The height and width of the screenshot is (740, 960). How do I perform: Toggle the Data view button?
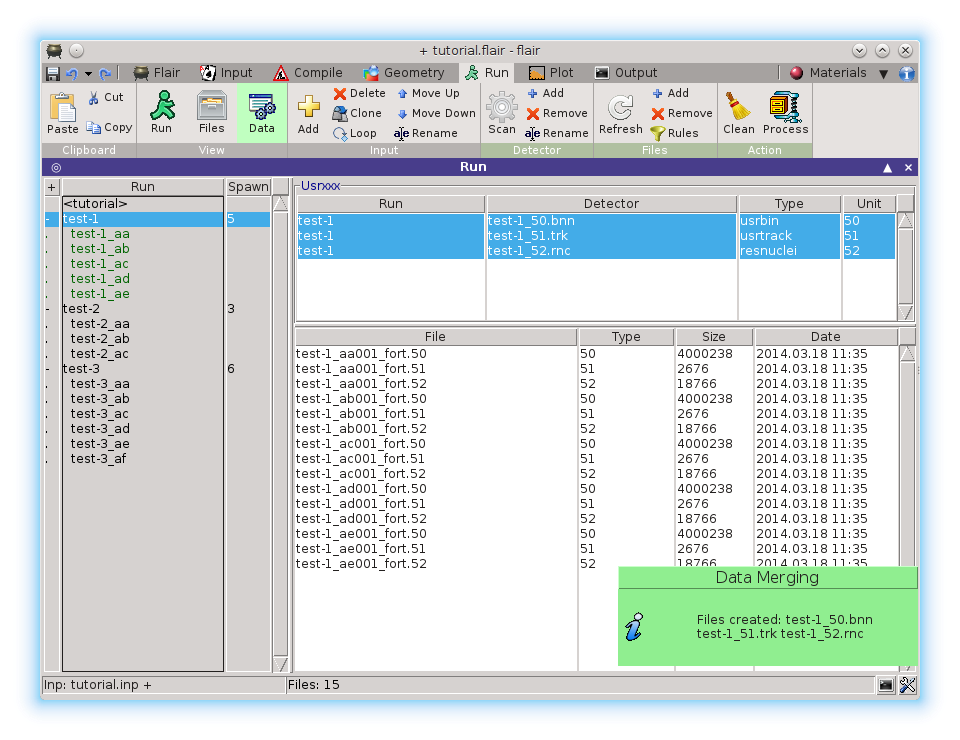[x=262, y=110]
